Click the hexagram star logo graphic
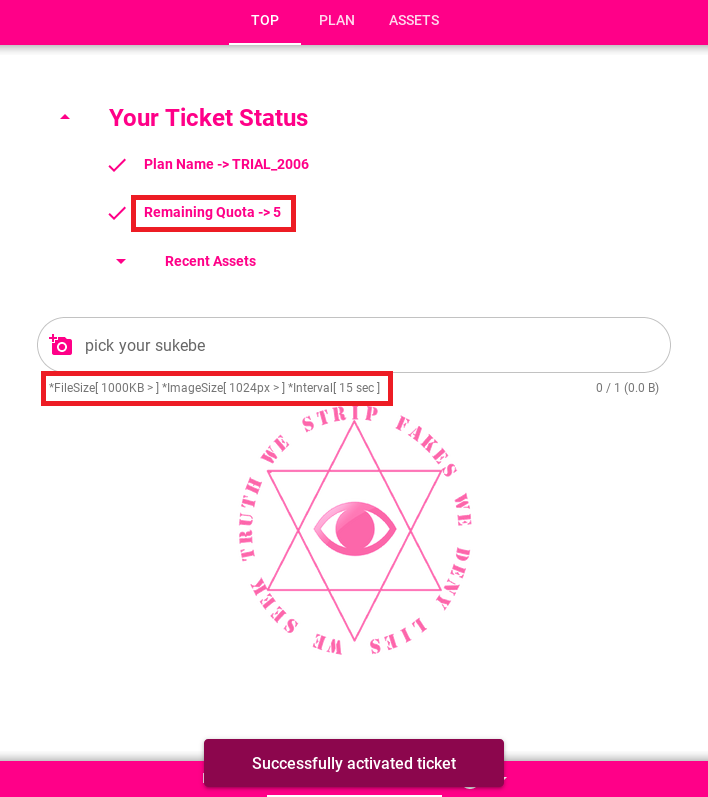Image resolution: width=708 pixels, height=797 pixels. pos(355,531)
